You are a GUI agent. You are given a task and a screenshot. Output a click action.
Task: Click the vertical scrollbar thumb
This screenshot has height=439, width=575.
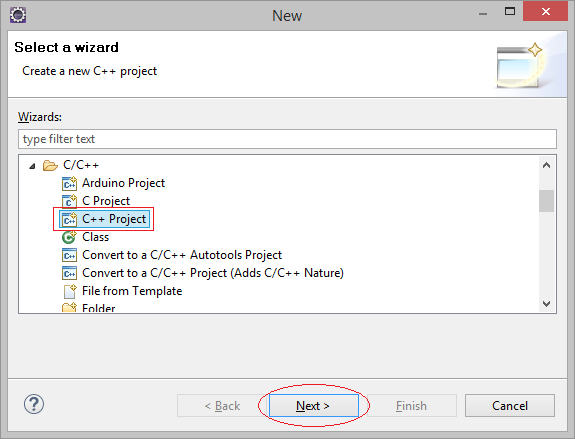(546, 201)
